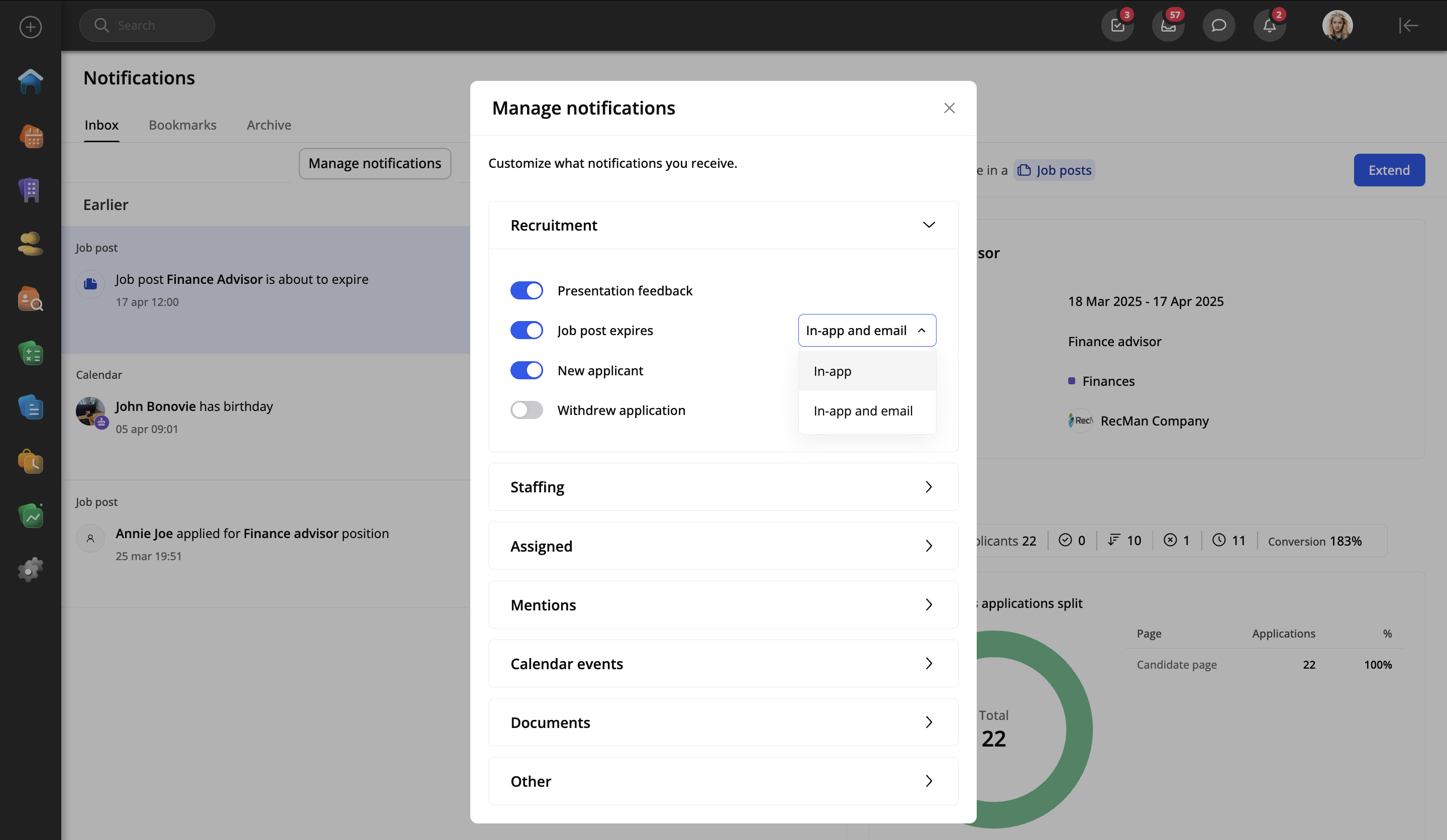Enable the Withdrew application toggle
The height and width of the screenshot is (840, 1447).
[527, 410]
